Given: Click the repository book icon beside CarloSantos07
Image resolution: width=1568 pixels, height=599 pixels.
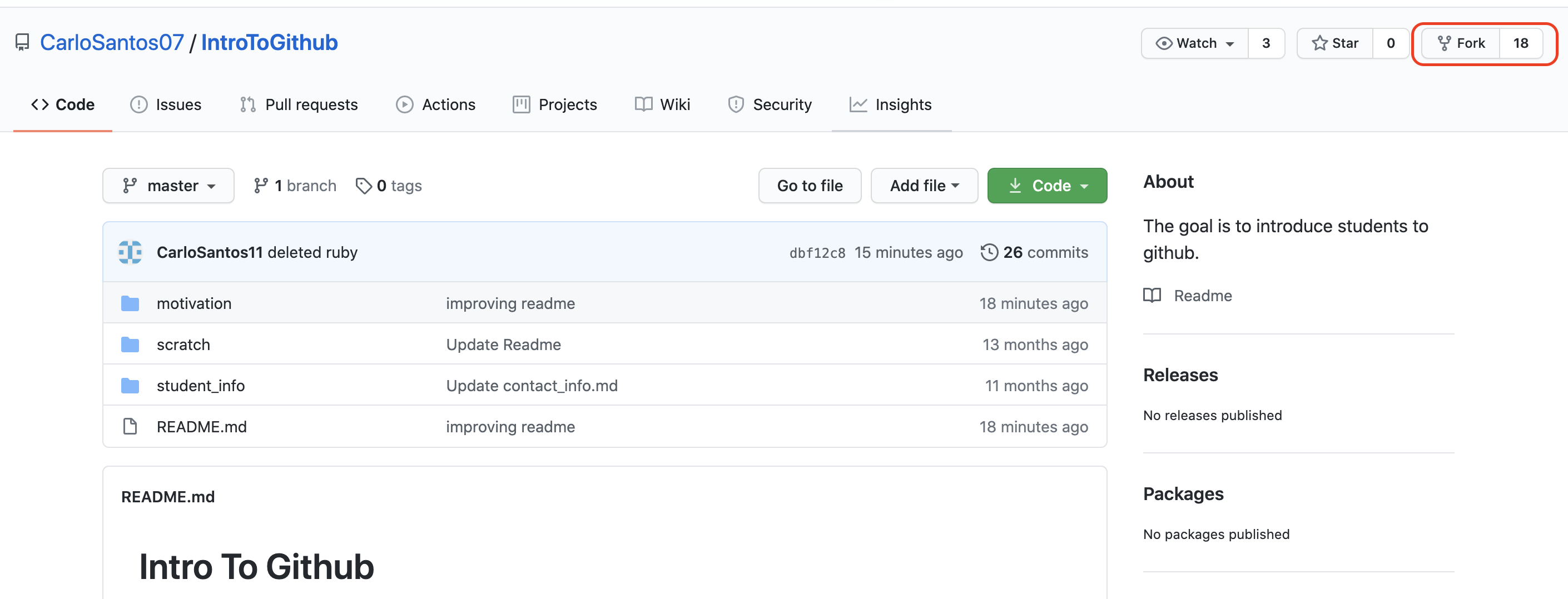Looking at the screenshot, I should (x=23, y=43).
